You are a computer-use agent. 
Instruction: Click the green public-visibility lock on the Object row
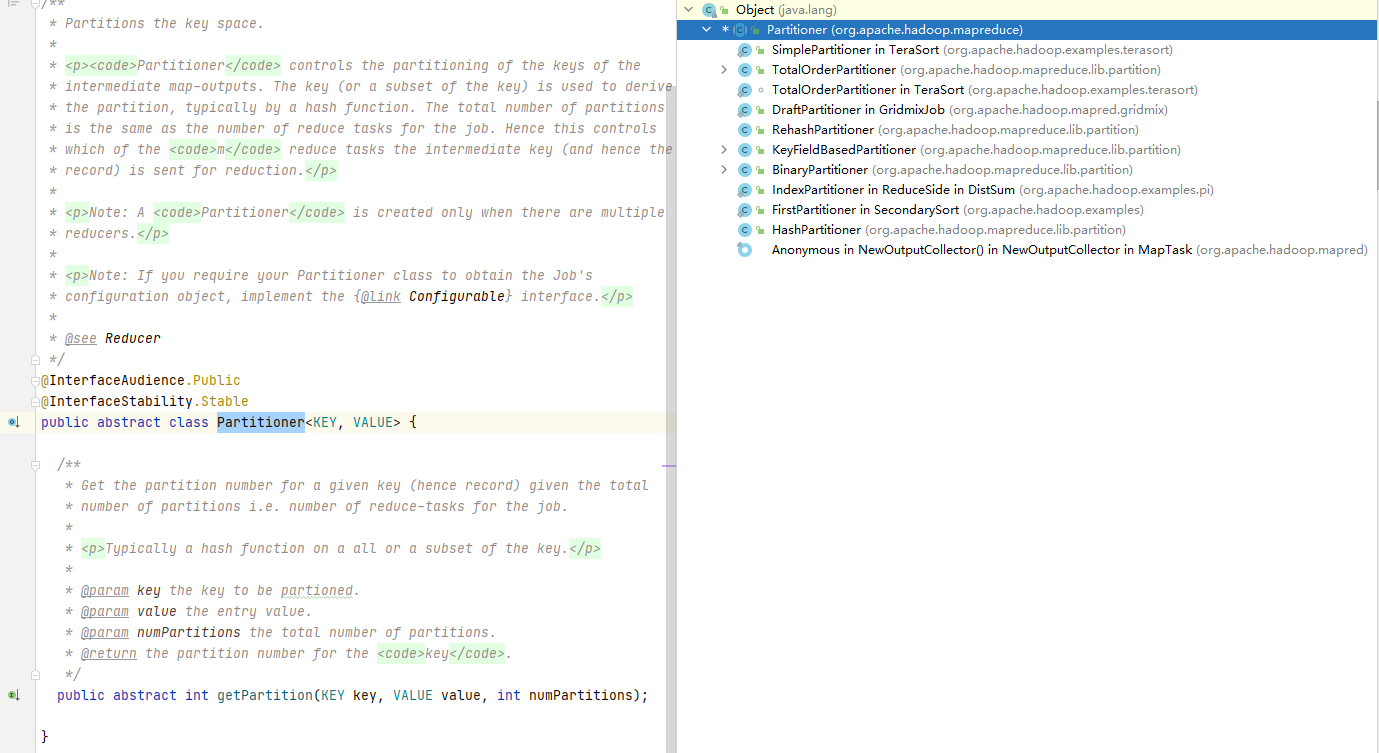click(x=724, y=10)
